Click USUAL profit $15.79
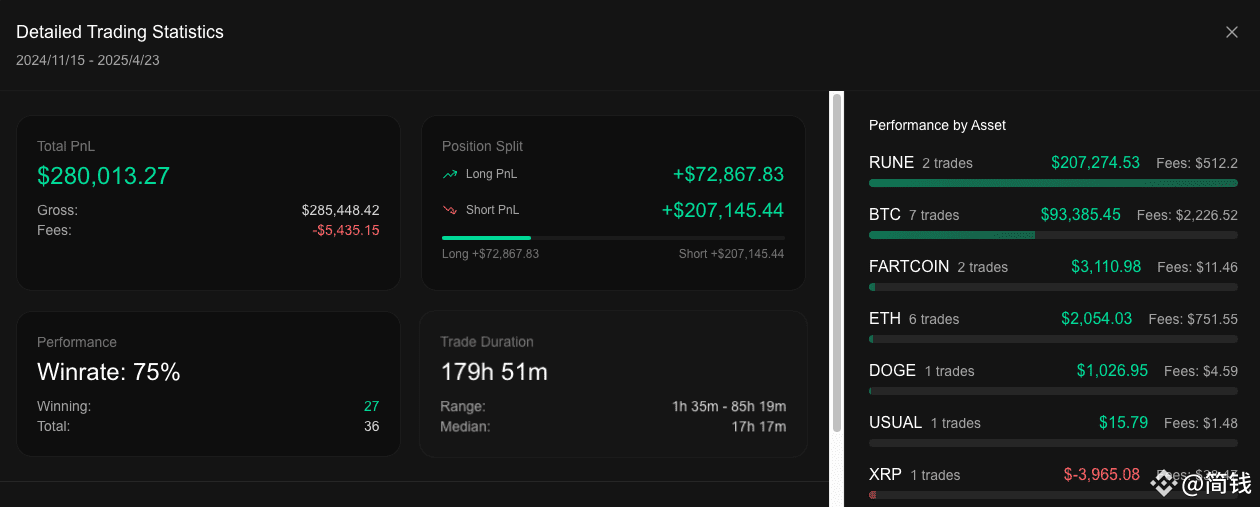The height and width of the screenshot is (507, 1260). (1123, 422)
